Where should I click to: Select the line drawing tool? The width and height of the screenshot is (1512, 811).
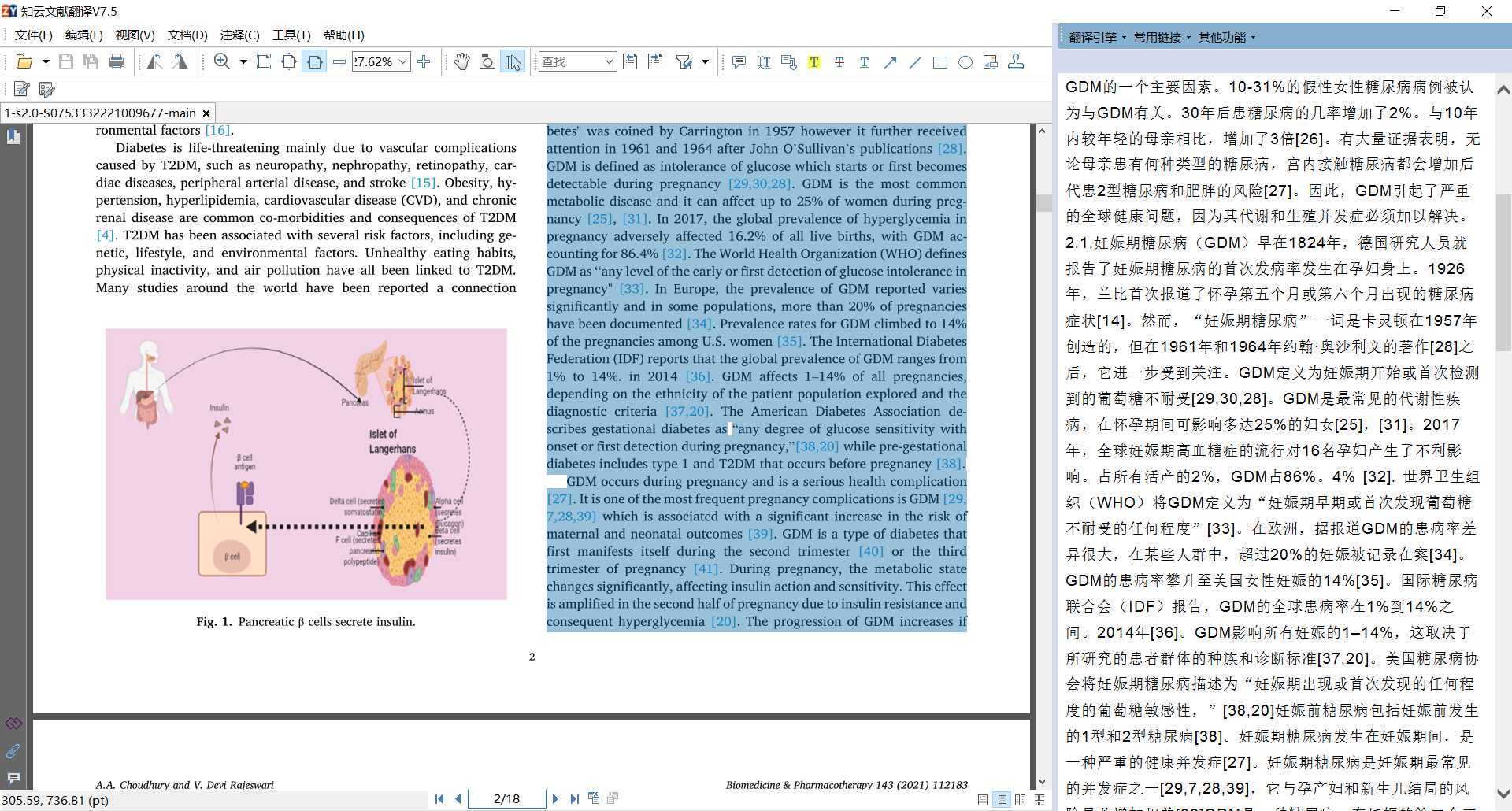point(915,62)
